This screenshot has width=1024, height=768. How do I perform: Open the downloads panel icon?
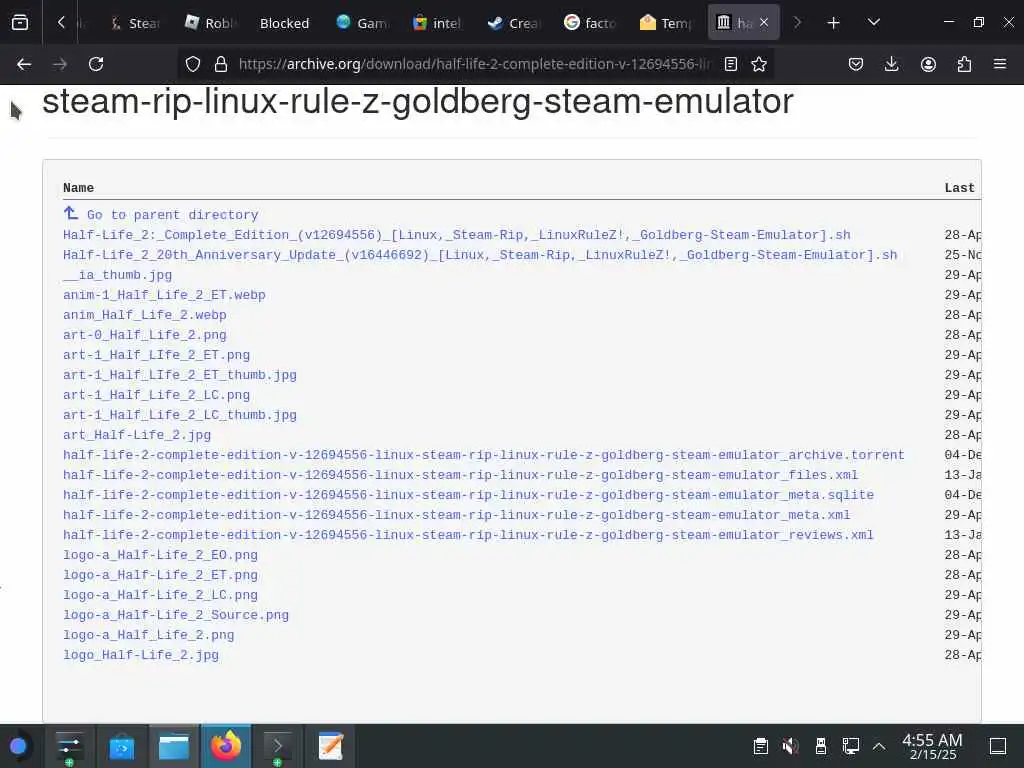[x=891, y=64]
